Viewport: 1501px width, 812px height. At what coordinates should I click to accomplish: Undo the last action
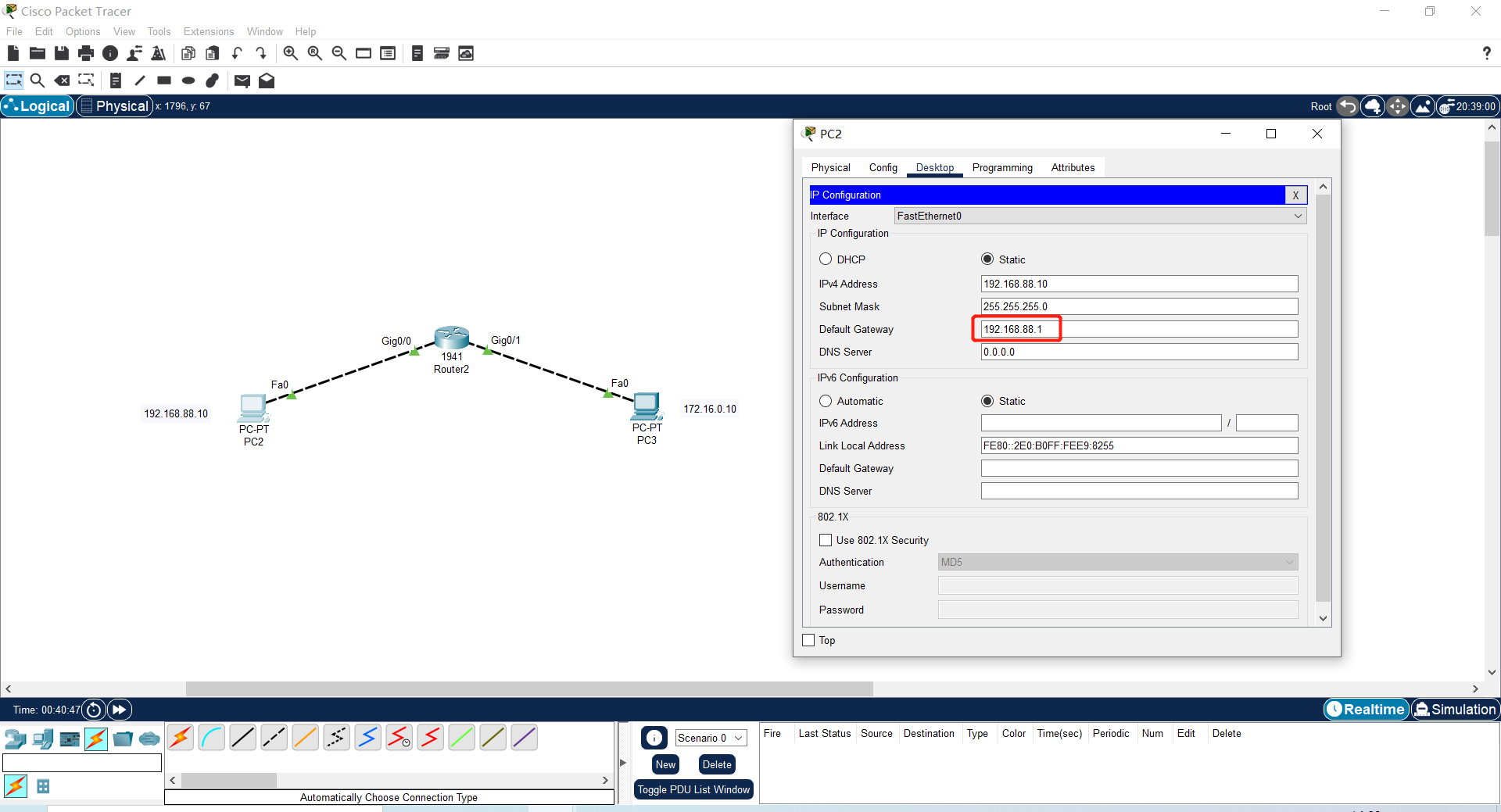tap(237, 53)
